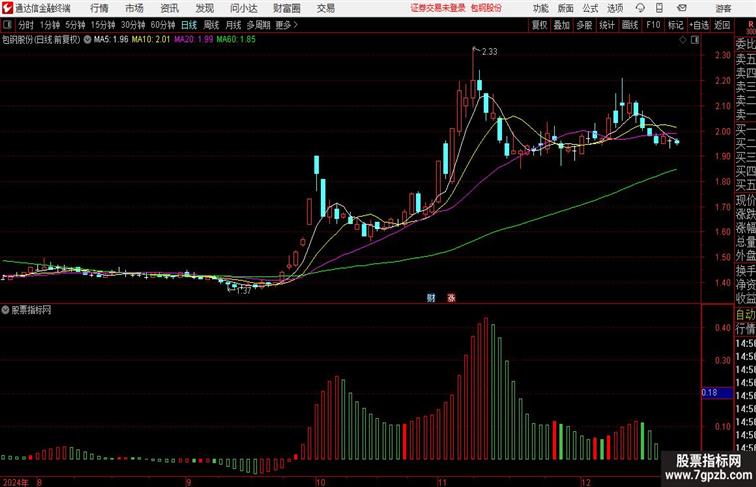756x487 pixels.
Task: Switch to the 60分钟 period tab
Action: click(163, 25)
